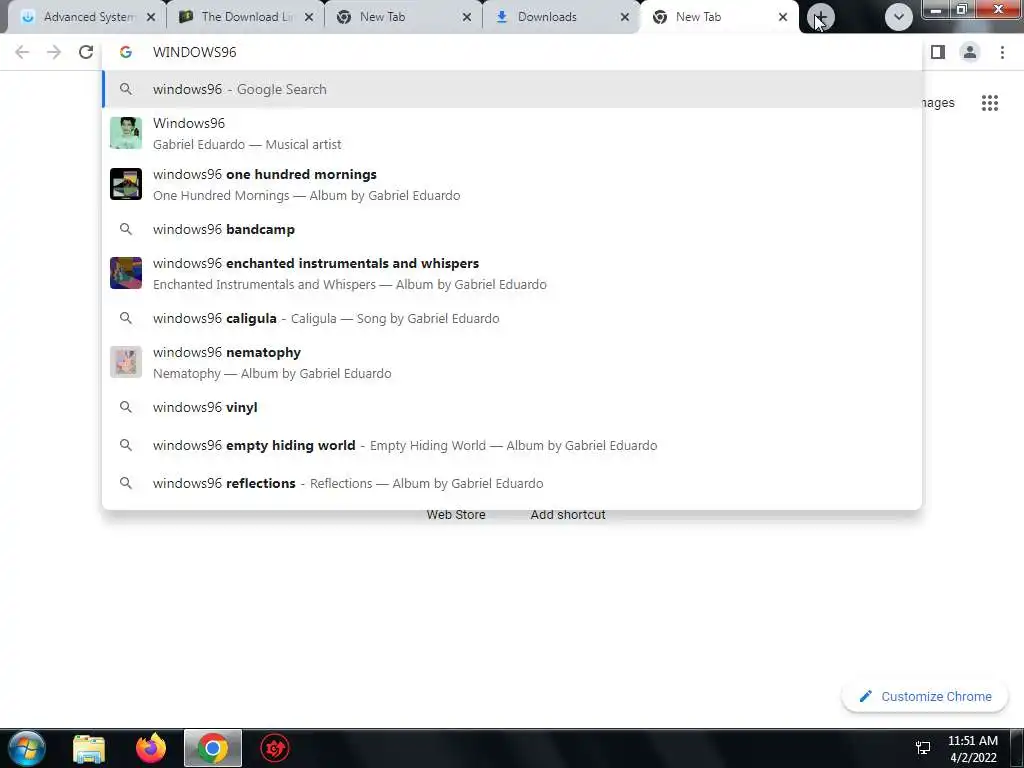Close The Download tab
The height and width of the screenshot is (768, 1024).
[309, 17]
